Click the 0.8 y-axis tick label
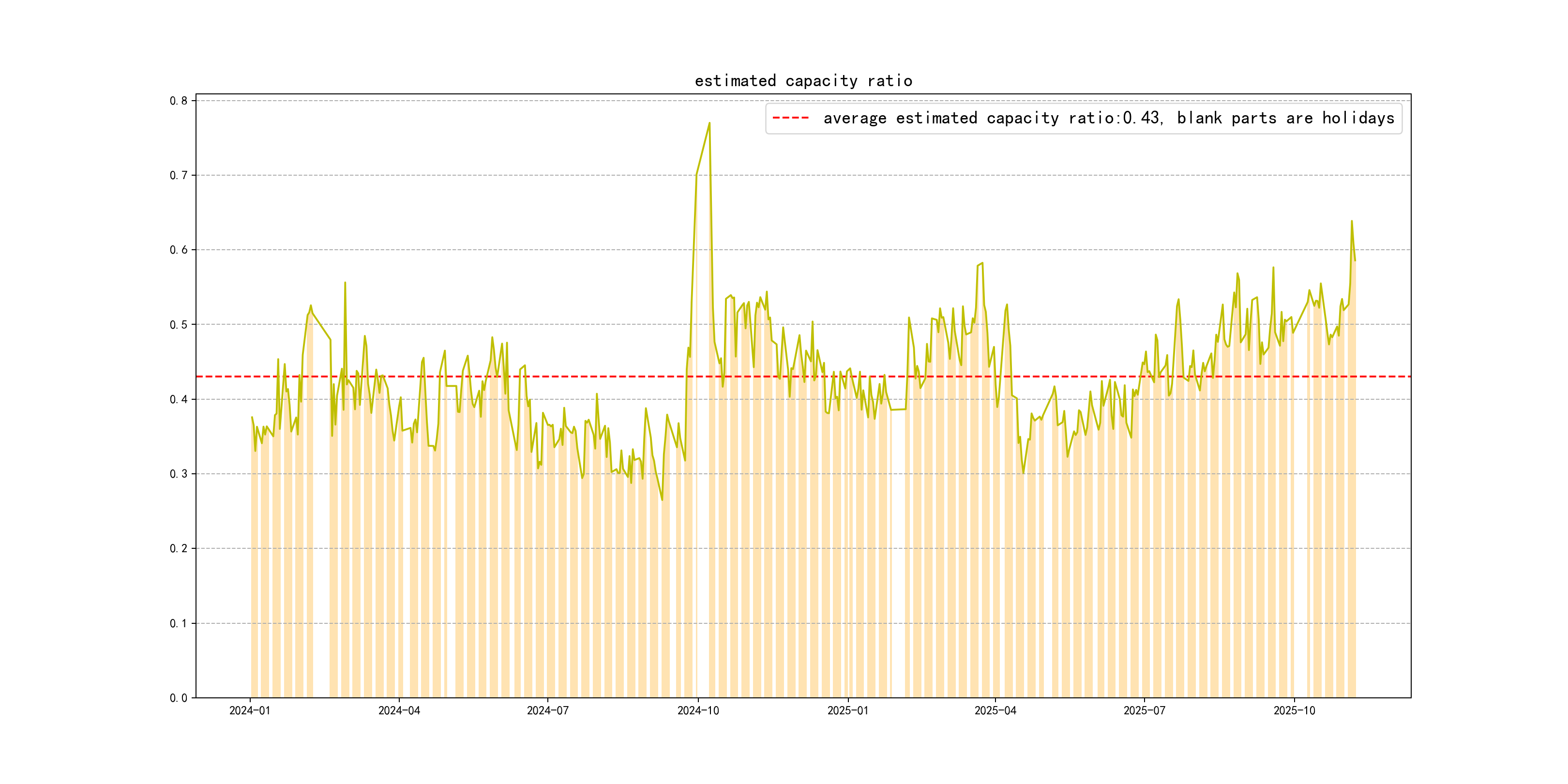The image size is (1568, 784). click(179, 101)
